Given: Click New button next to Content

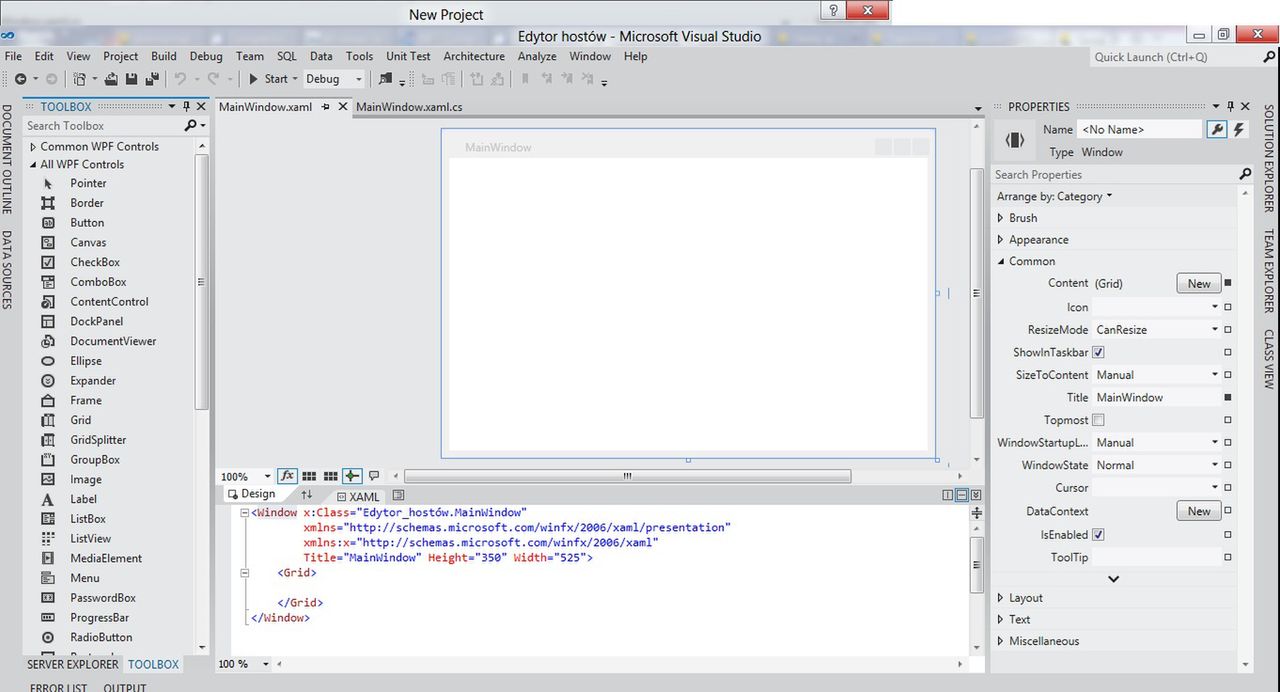Looking at the screenshot, I should tap(1199, 283).
